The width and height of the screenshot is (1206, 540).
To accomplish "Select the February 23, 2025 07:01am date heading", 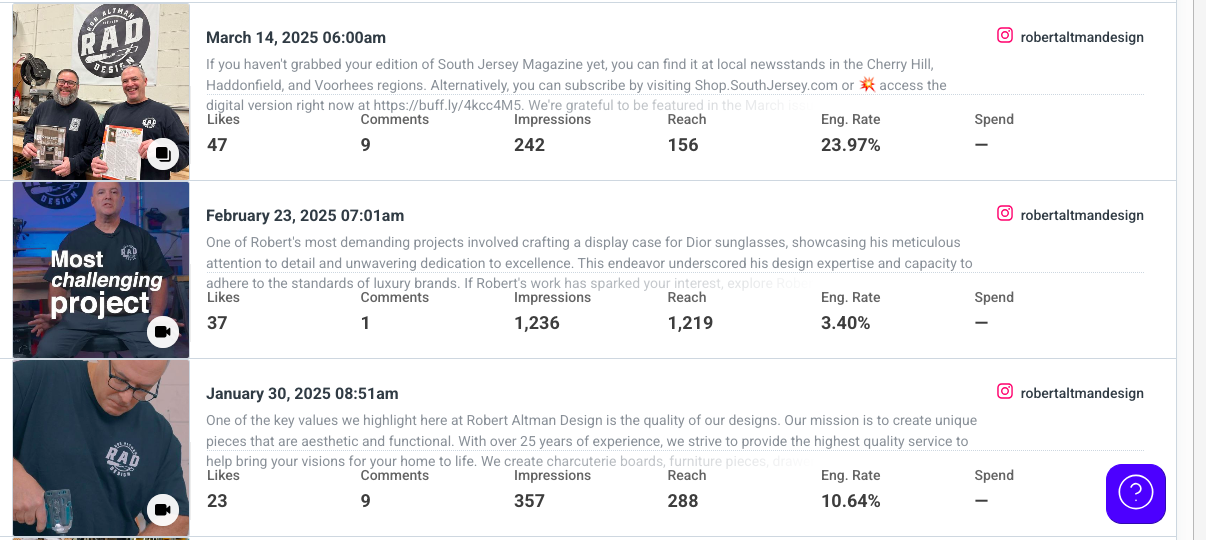I will click(x=305, y=215).
